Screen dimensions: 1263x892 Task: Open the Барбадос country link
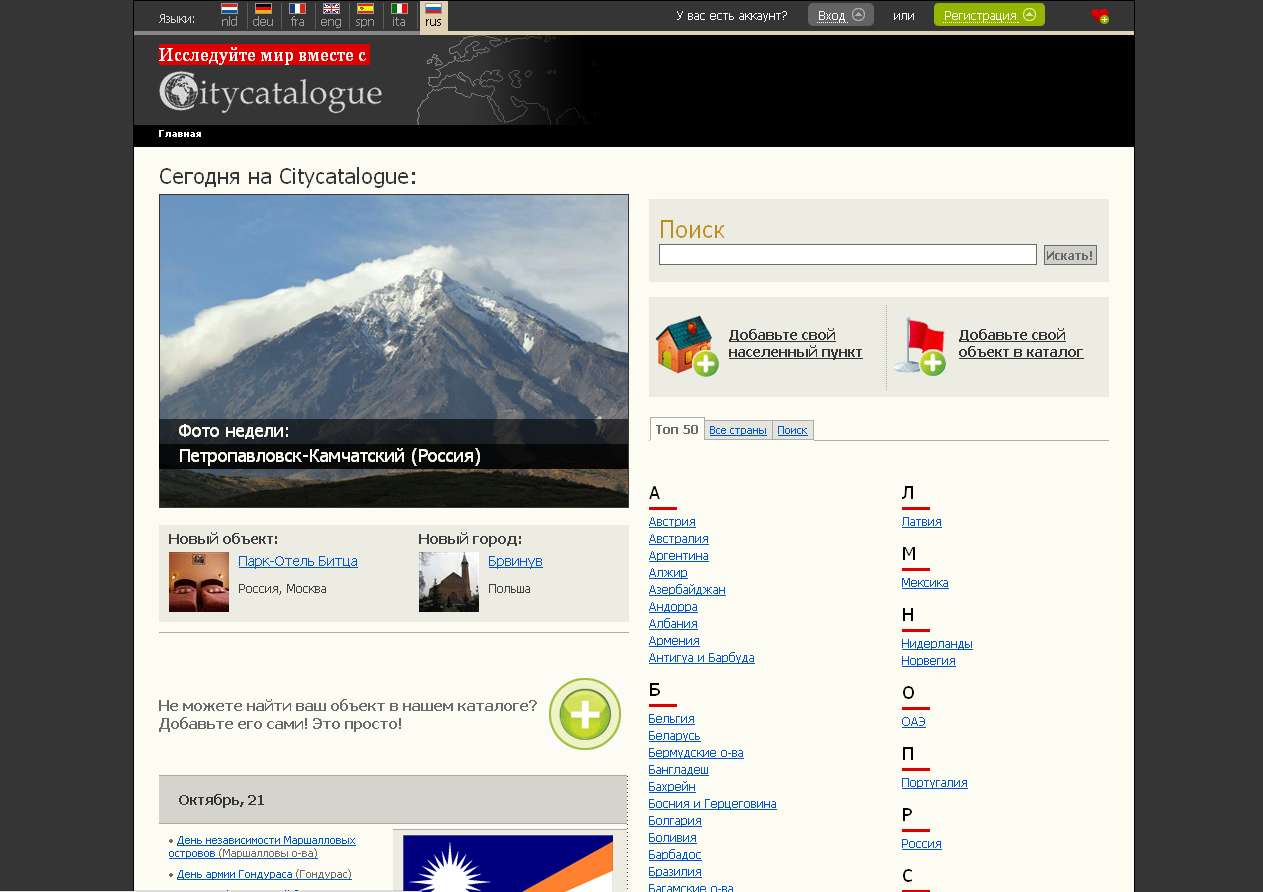coord(675,855)
